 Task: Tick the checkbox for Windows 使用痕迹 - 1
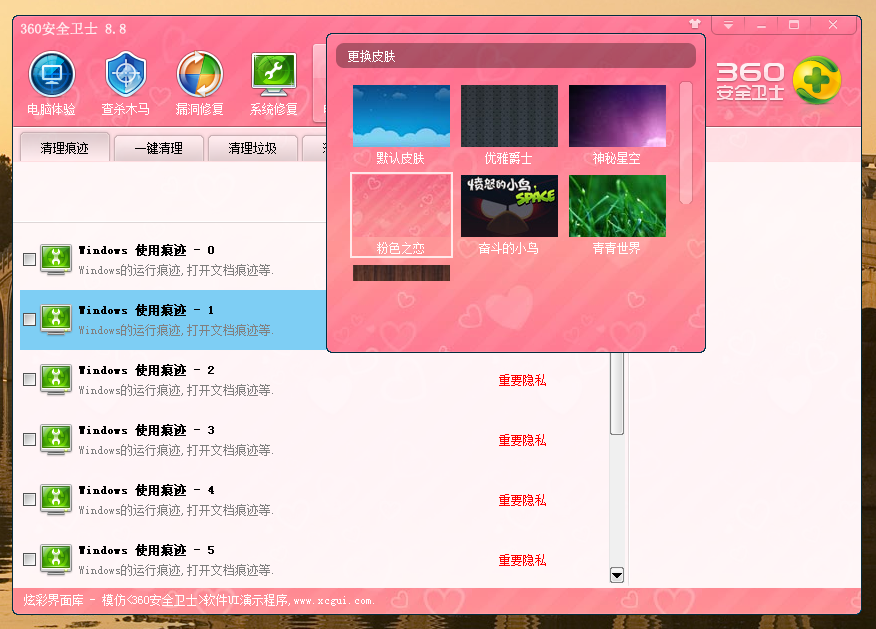[30, 320]
